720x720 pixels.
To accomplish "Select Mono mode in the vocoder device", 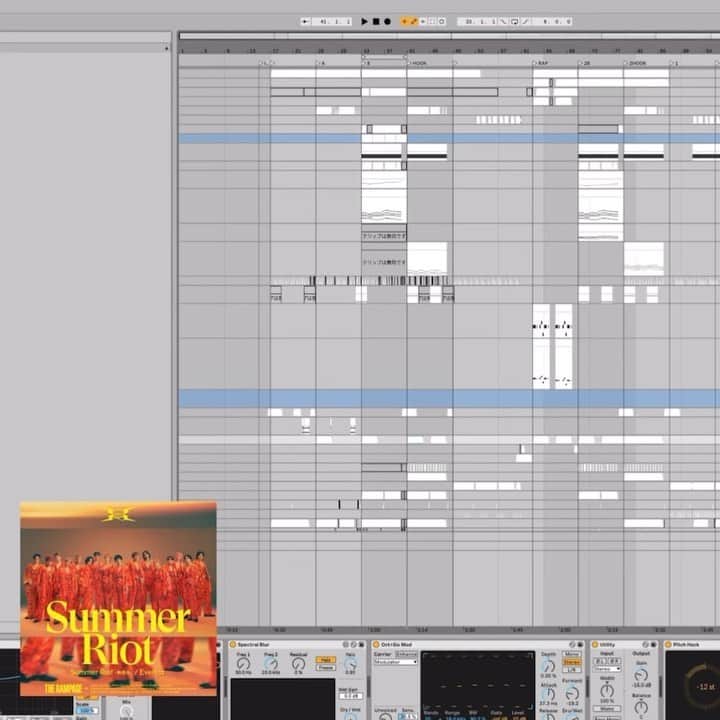I will coord(572,653).
